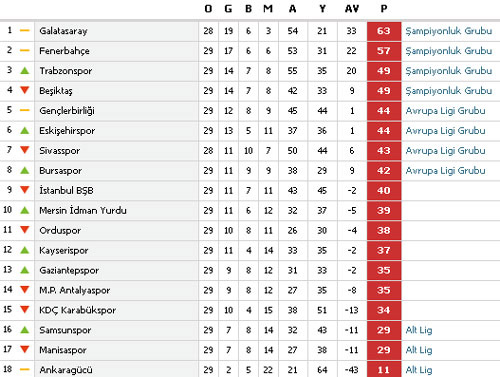Open the Alt Lig link for Samsunspor

(419, 330)
